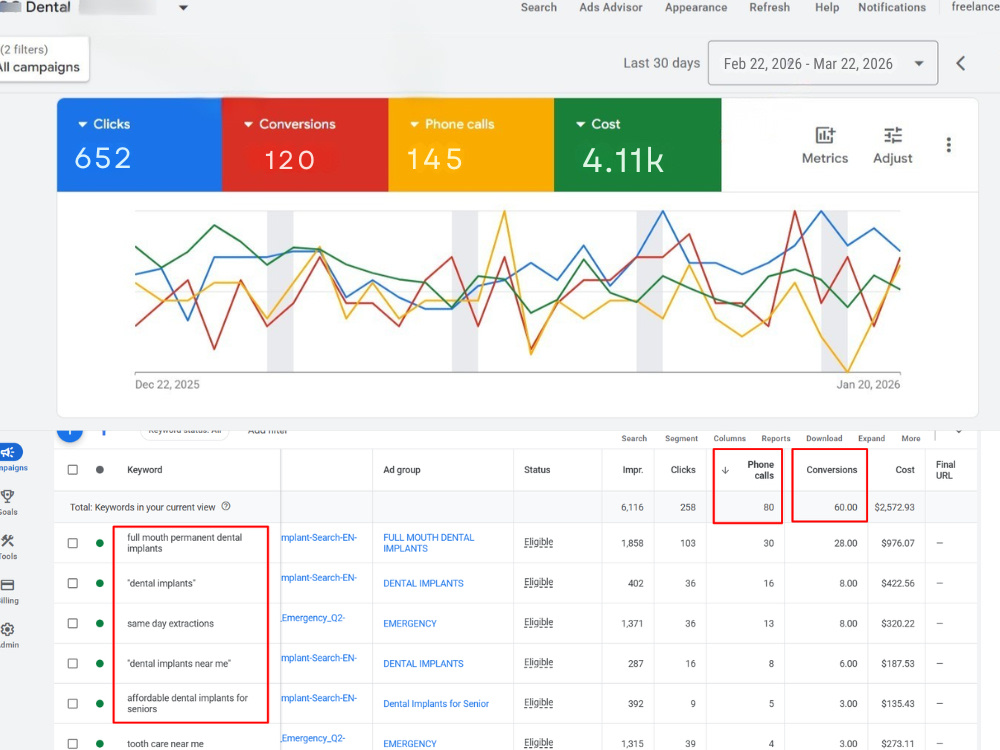Click the status dot column header

click(99, 469)
